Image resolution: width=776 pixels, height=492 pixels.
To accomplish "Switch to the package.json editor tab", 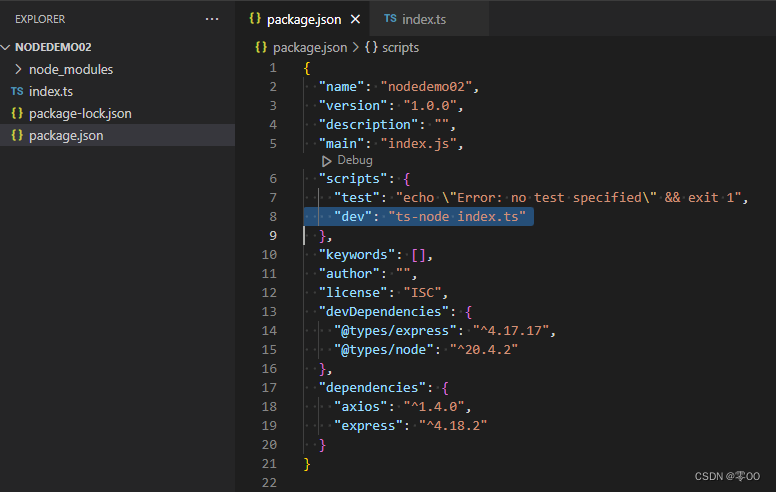I will coord(304,19).
